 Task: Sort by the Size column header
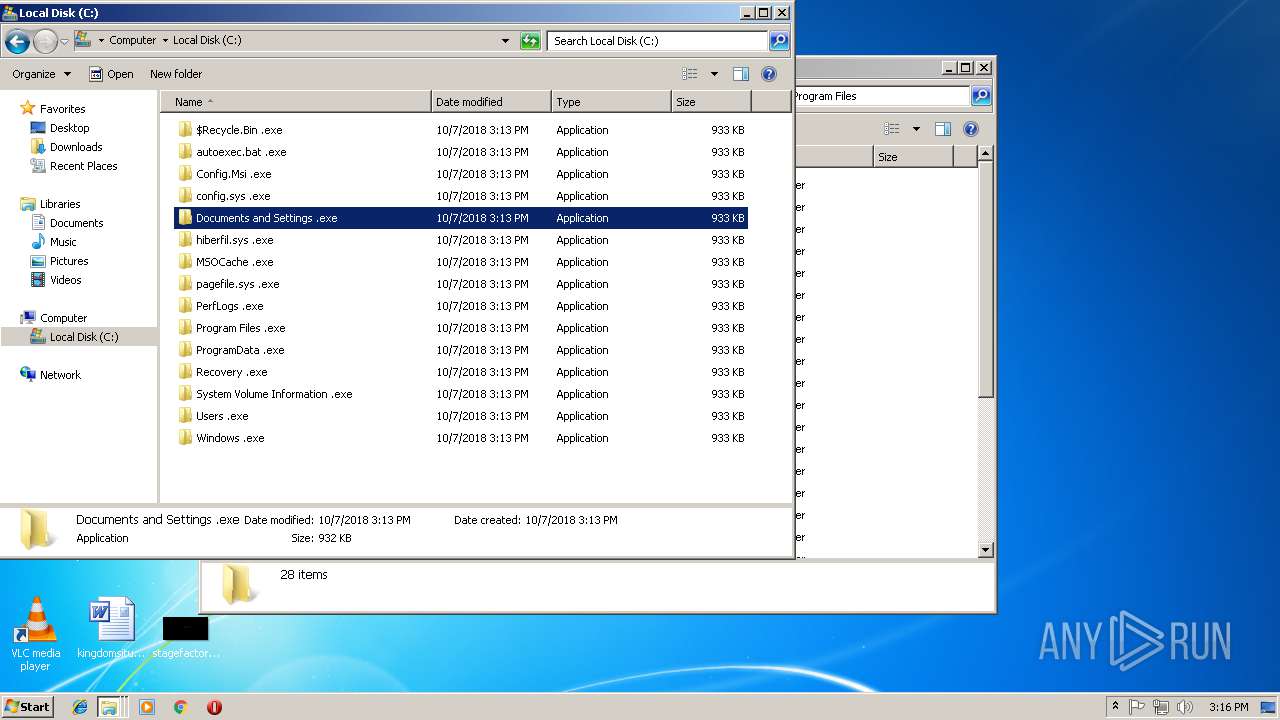pos(711,102)
